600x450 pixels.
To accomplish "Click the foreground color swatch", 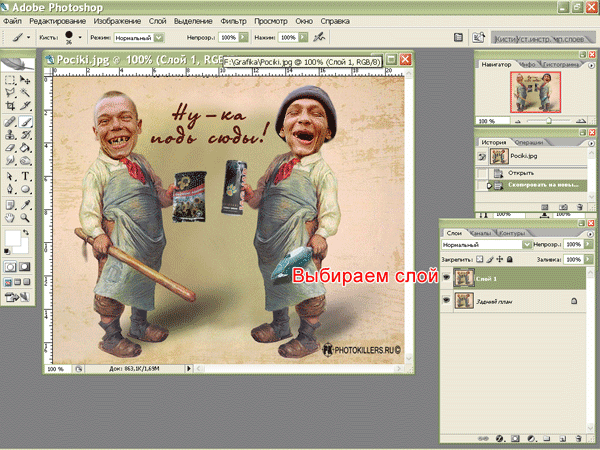I will tap(12, 238).
